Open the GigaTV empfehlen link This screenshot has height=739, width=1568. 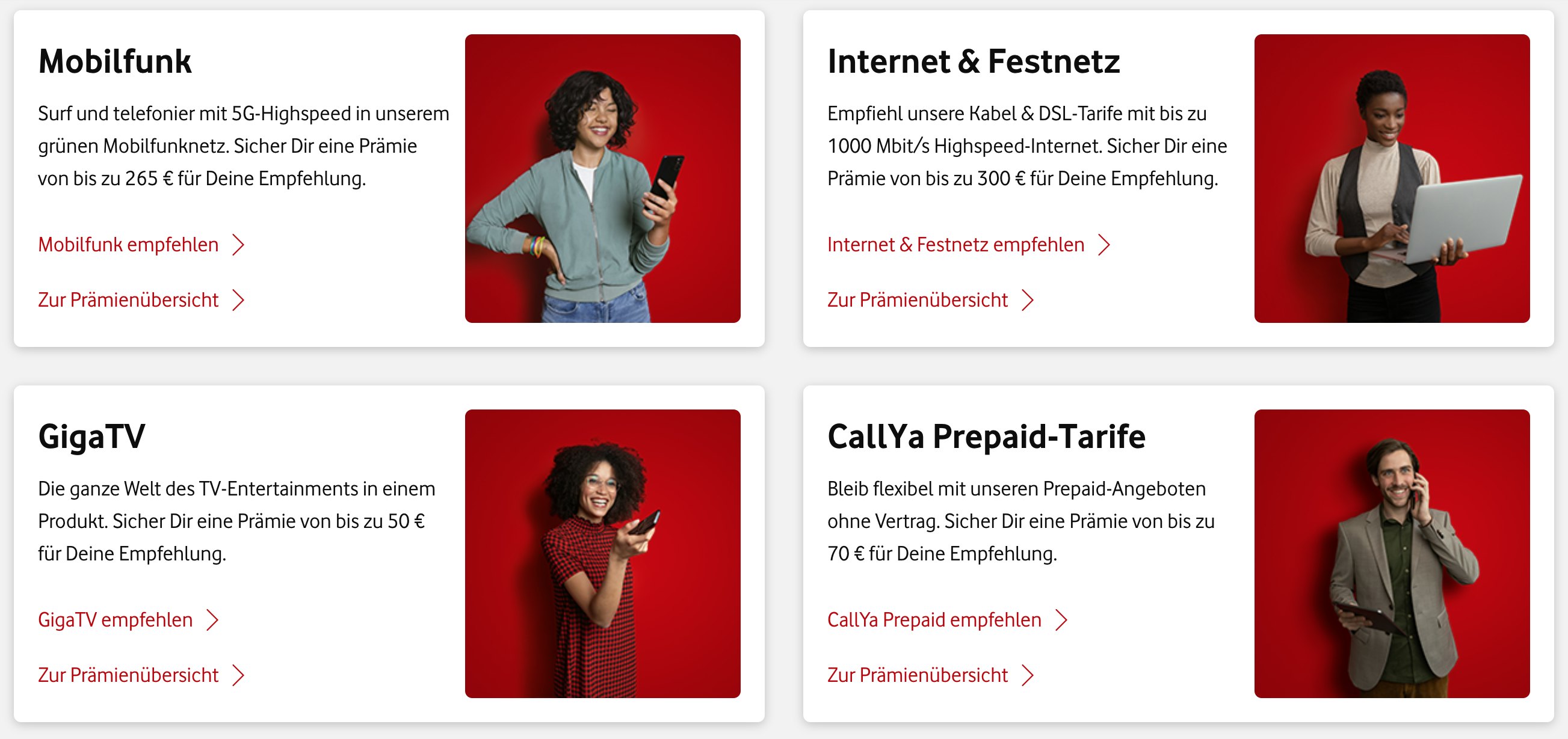(115, 620)
